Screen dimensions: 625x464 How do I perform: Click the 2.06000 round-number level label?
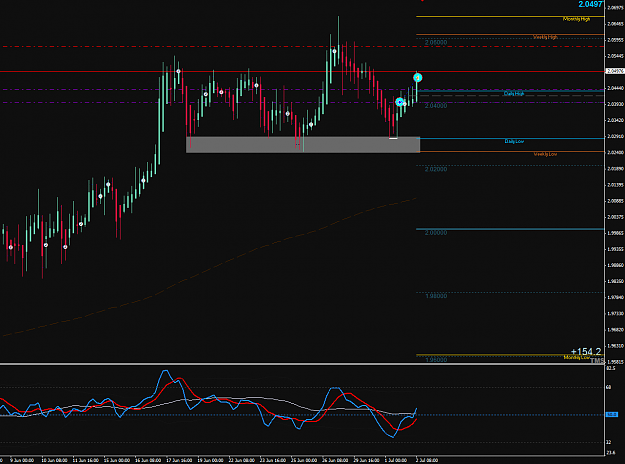436,43
